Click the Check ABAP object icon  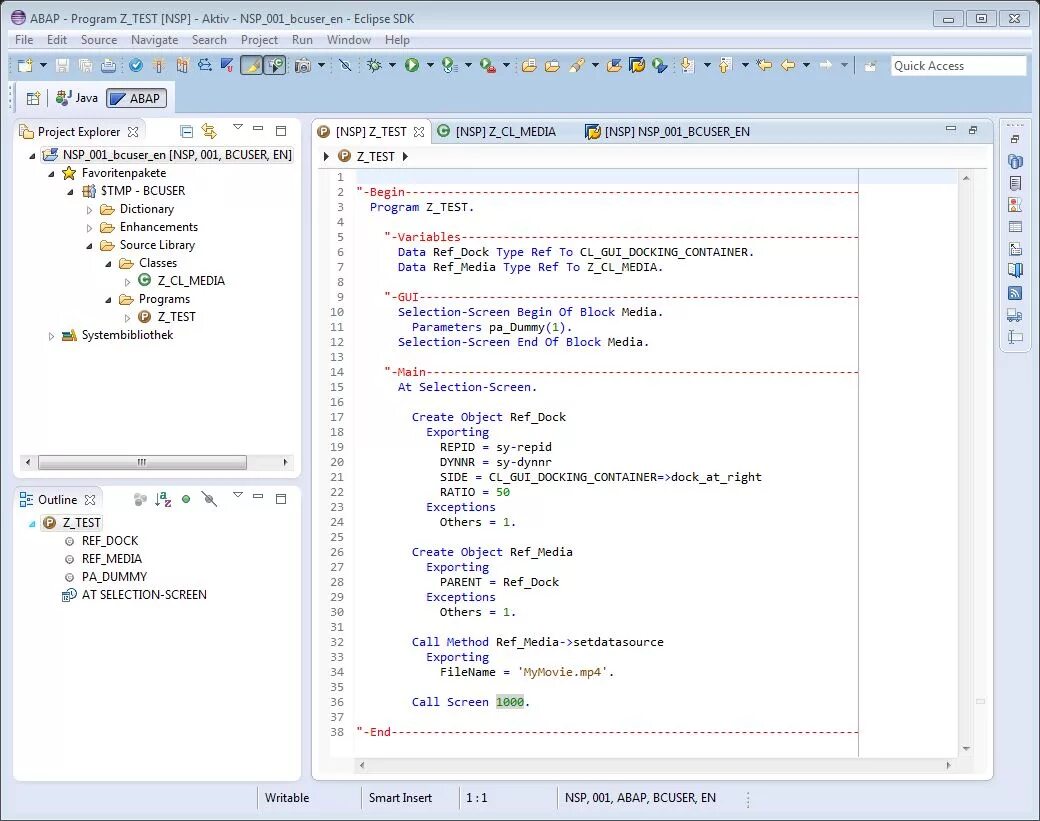136,65
